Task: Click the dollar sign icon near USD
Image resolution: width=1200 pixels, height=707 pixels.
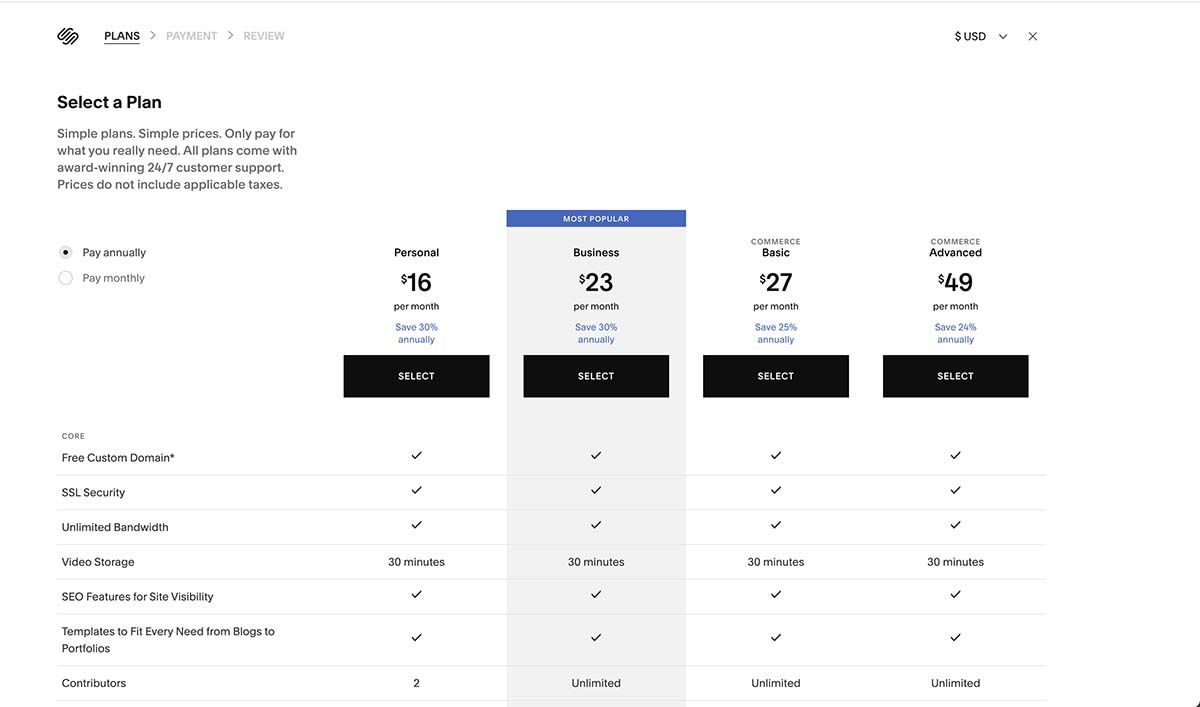Action: pos(956,35)
